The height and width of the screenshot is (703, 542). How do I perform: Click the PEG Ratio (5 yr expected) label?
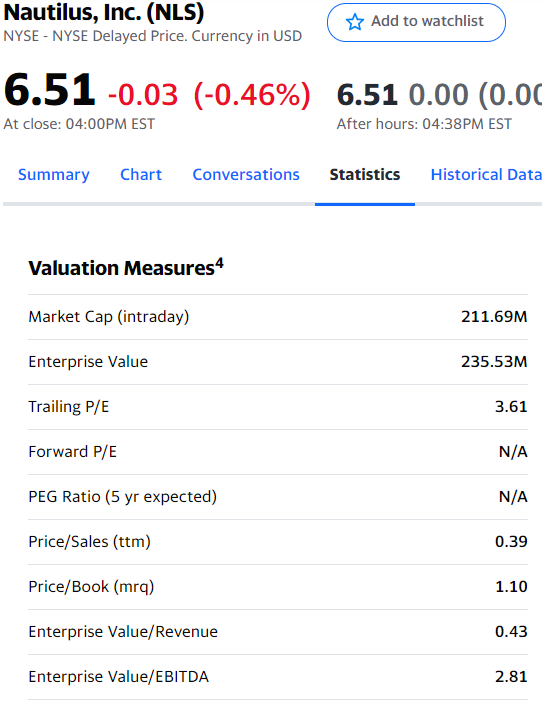tap(122, 497)
